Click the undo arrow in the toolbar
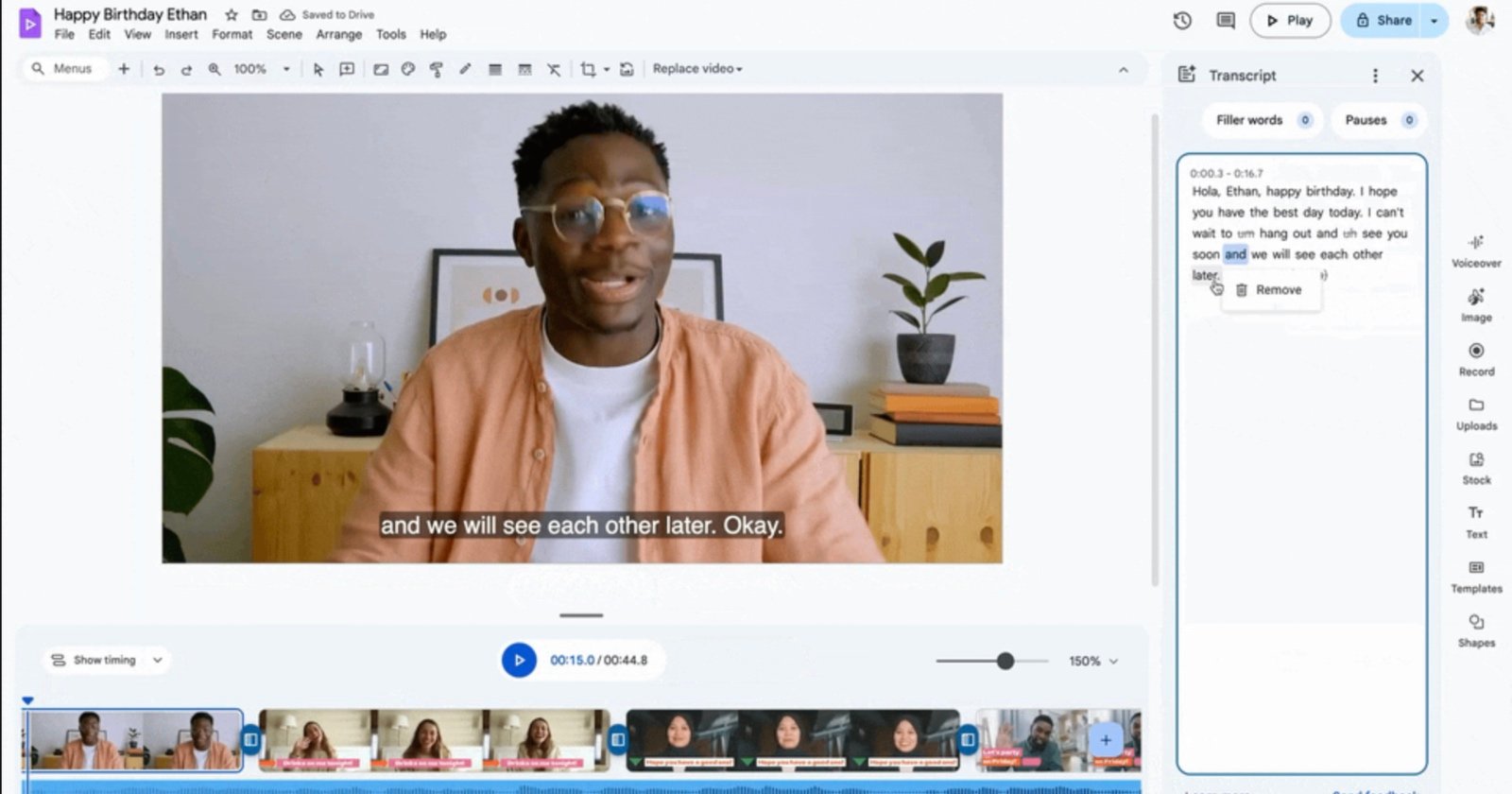The height and width of the screenshot is (794, 1512). click(159, 69)
